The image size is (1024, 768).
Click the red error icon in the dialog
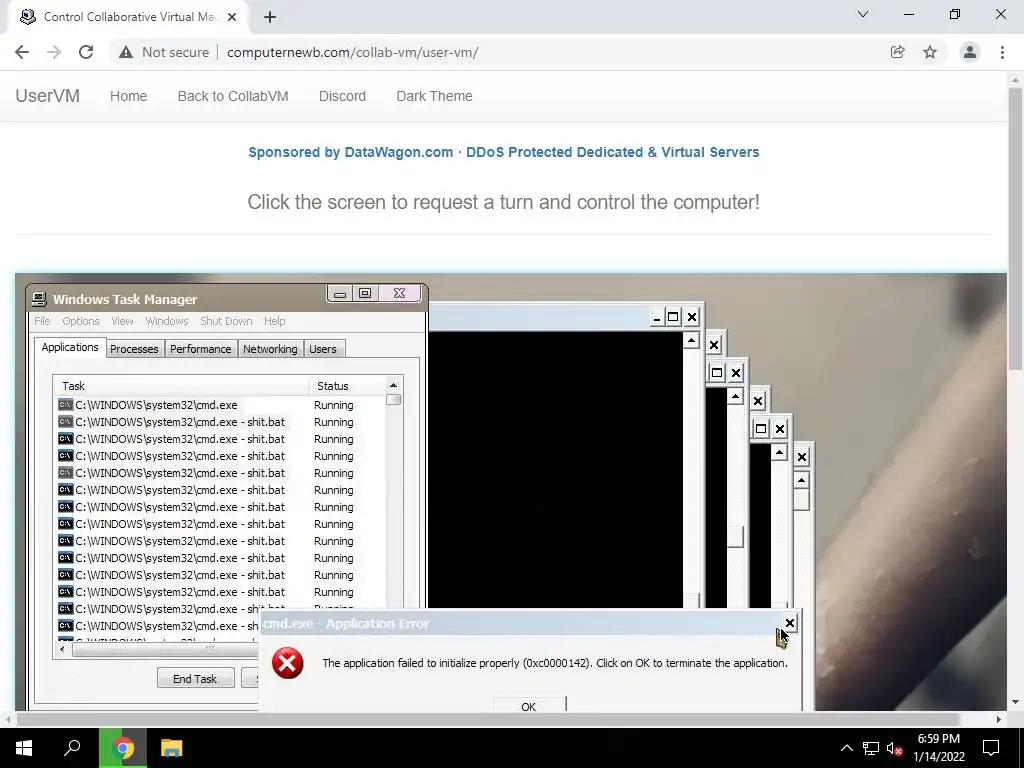coord(287,664)
